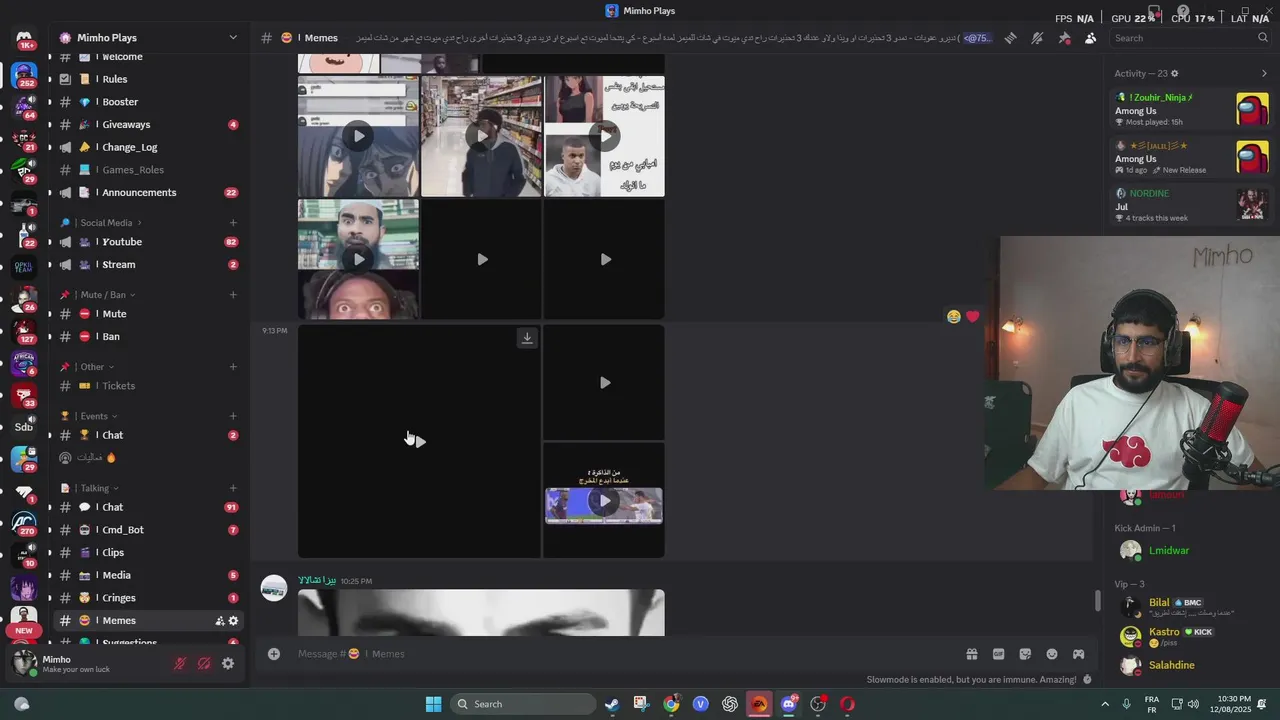The width and height of the screenshot is (1280, 720).
Task: Open NORDINE Jul activity card
Action: point(1191,205)
